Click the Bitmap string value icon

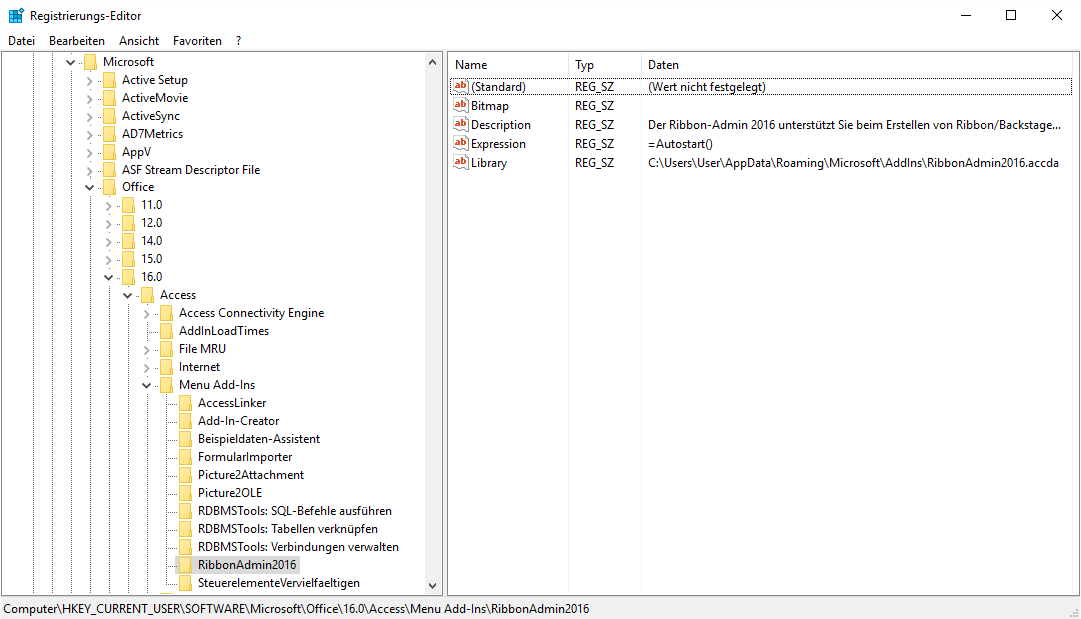tap(461, 105)
